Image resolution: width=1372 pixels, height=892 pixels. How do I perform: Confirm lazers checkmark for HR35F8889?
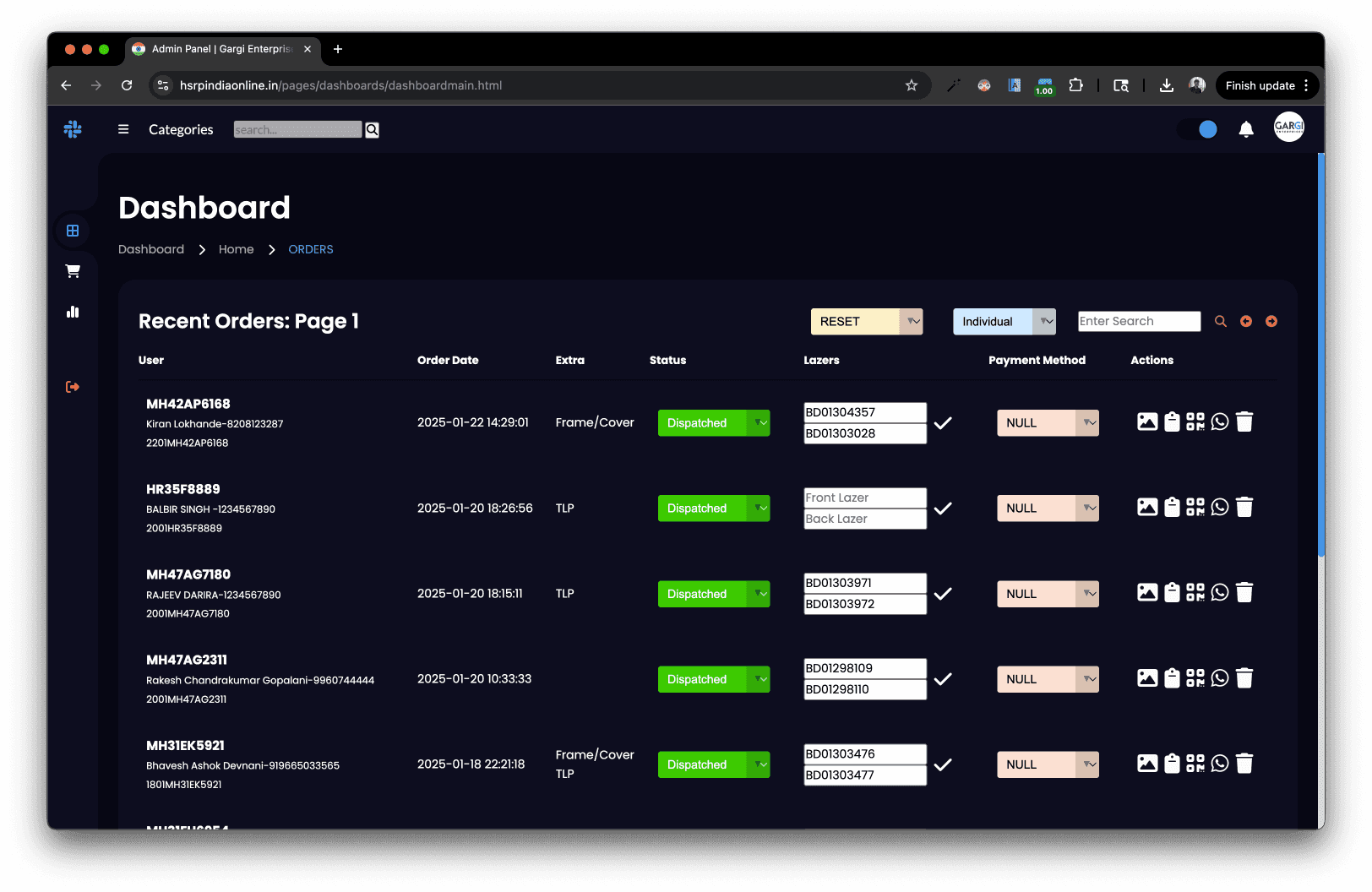[x=943, y=508]
